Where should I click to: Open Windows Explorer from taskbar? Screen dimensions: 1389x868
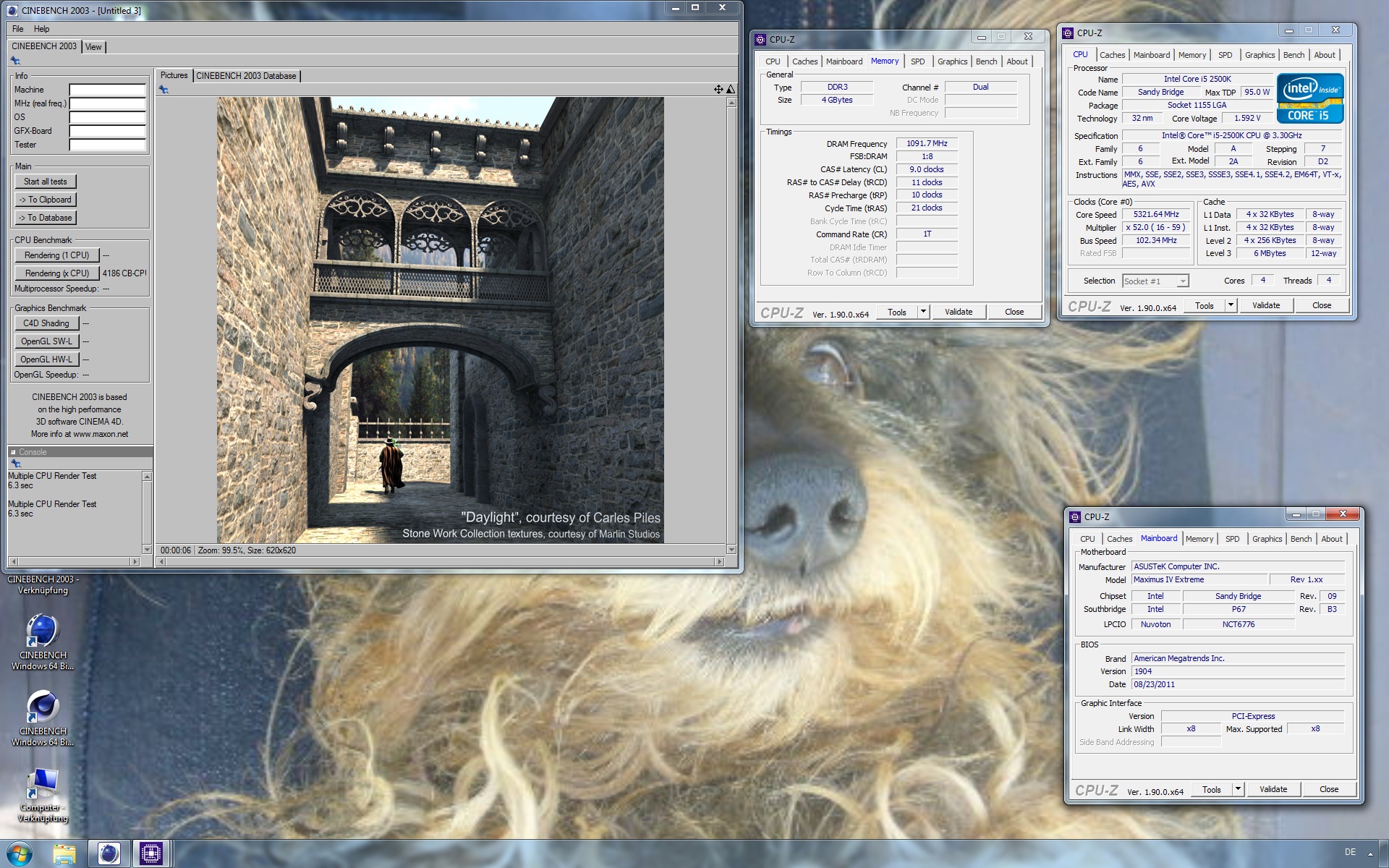pos(64,854)
